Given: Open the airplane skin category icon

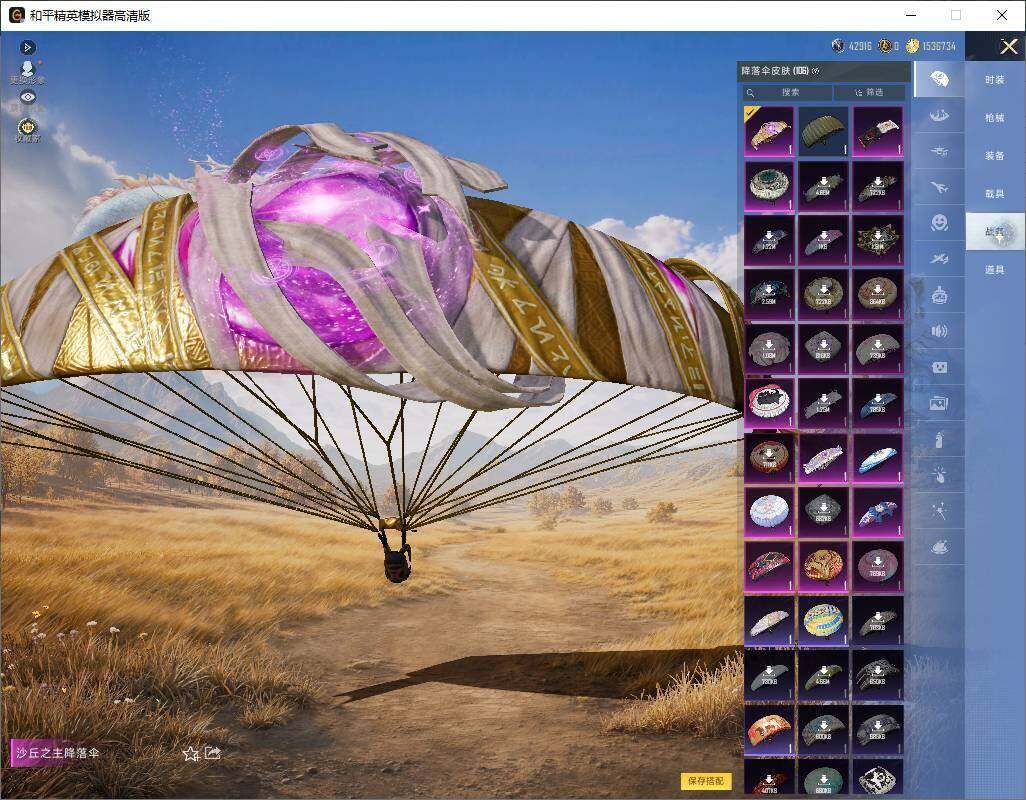Looking at the screenshot, I should 939,188.
